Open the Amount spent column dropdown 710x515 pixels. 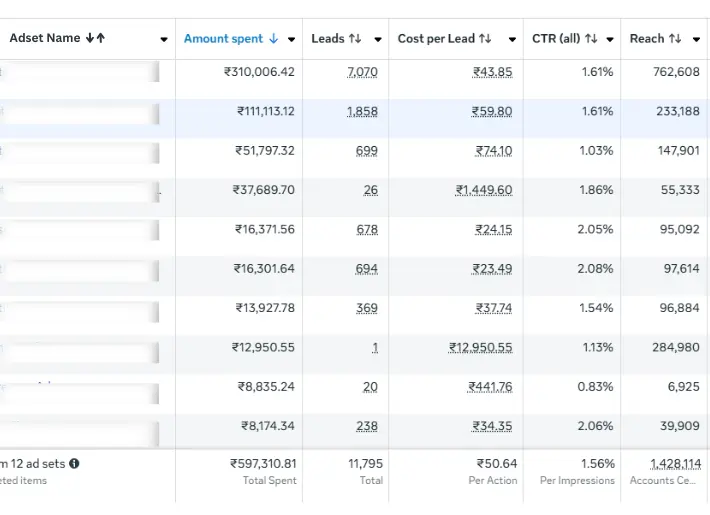(x=291, y=40)
